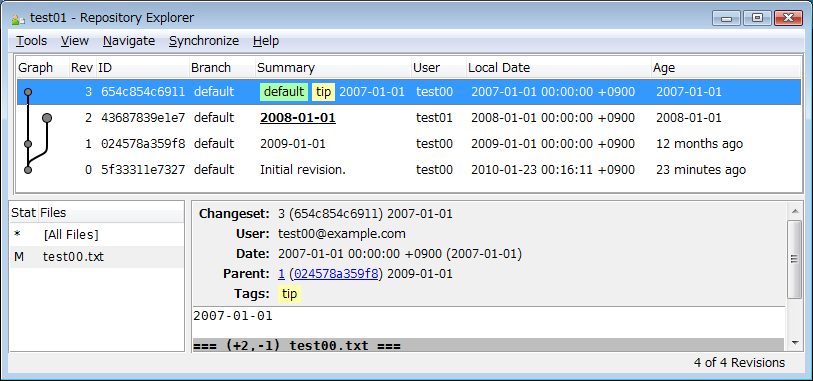Follow parent hash link 024578a359f8

[x=336, y=274]
